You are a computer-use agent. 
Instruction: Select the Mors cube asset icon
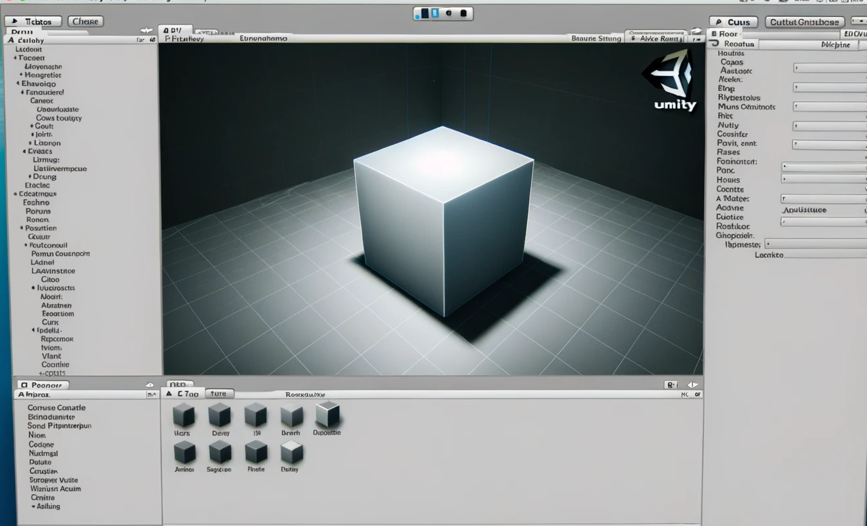click(183, 416)
